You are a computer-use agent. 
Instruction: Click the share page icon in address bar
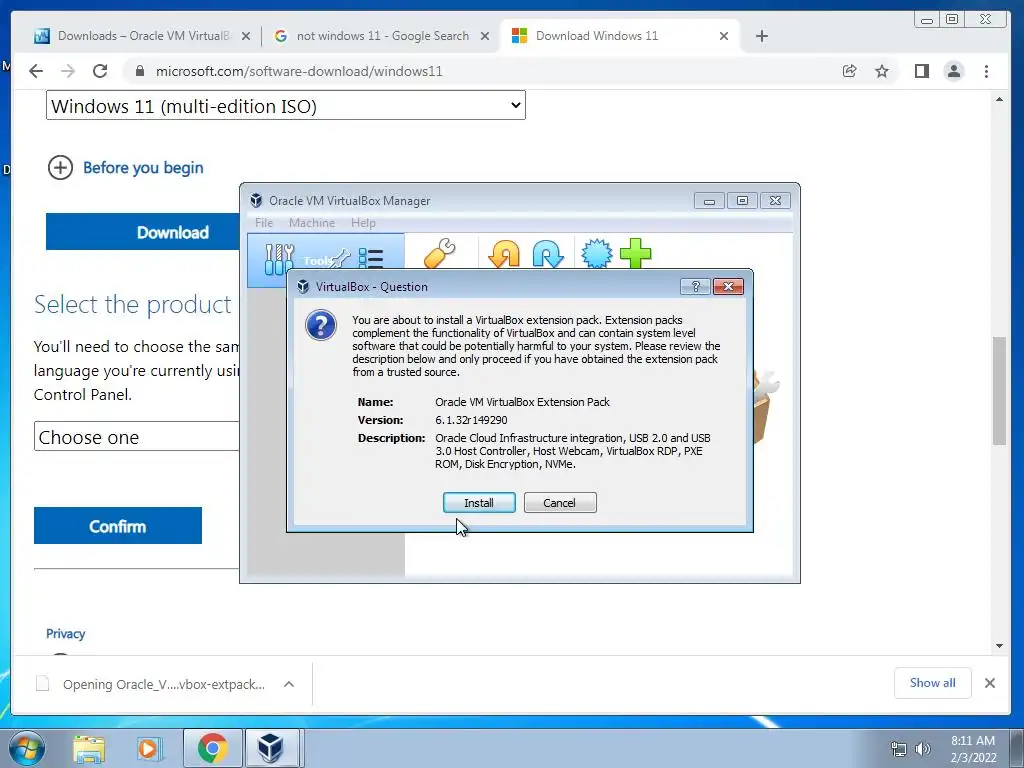point(849,71)
